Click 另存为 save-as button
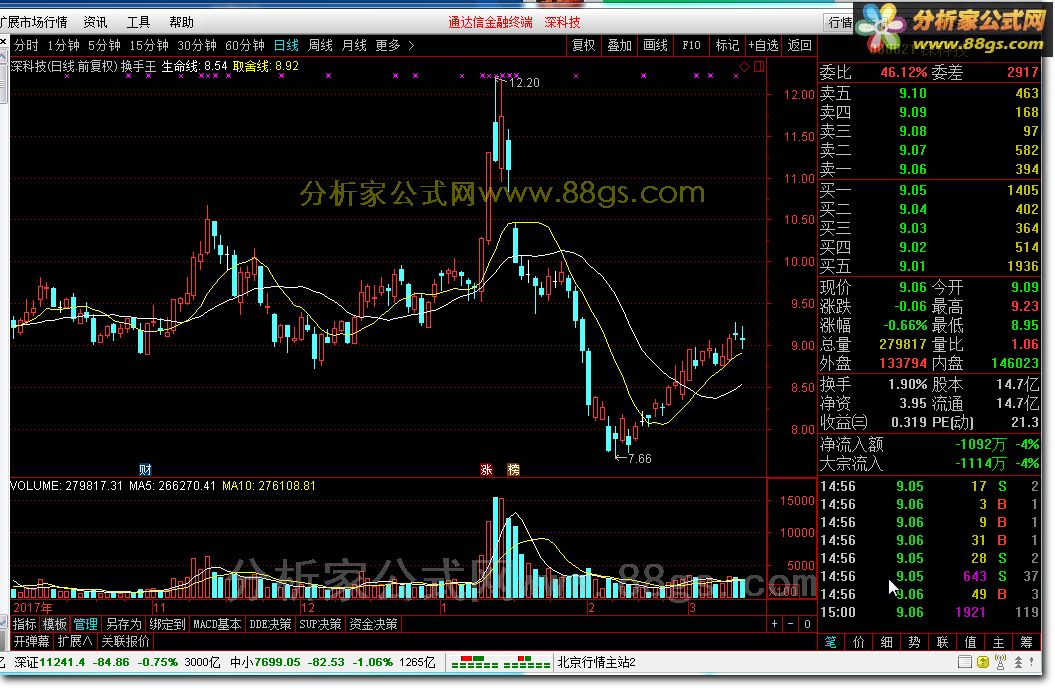The width and height of the screenshot is (1055, 688). click(124, 624)
